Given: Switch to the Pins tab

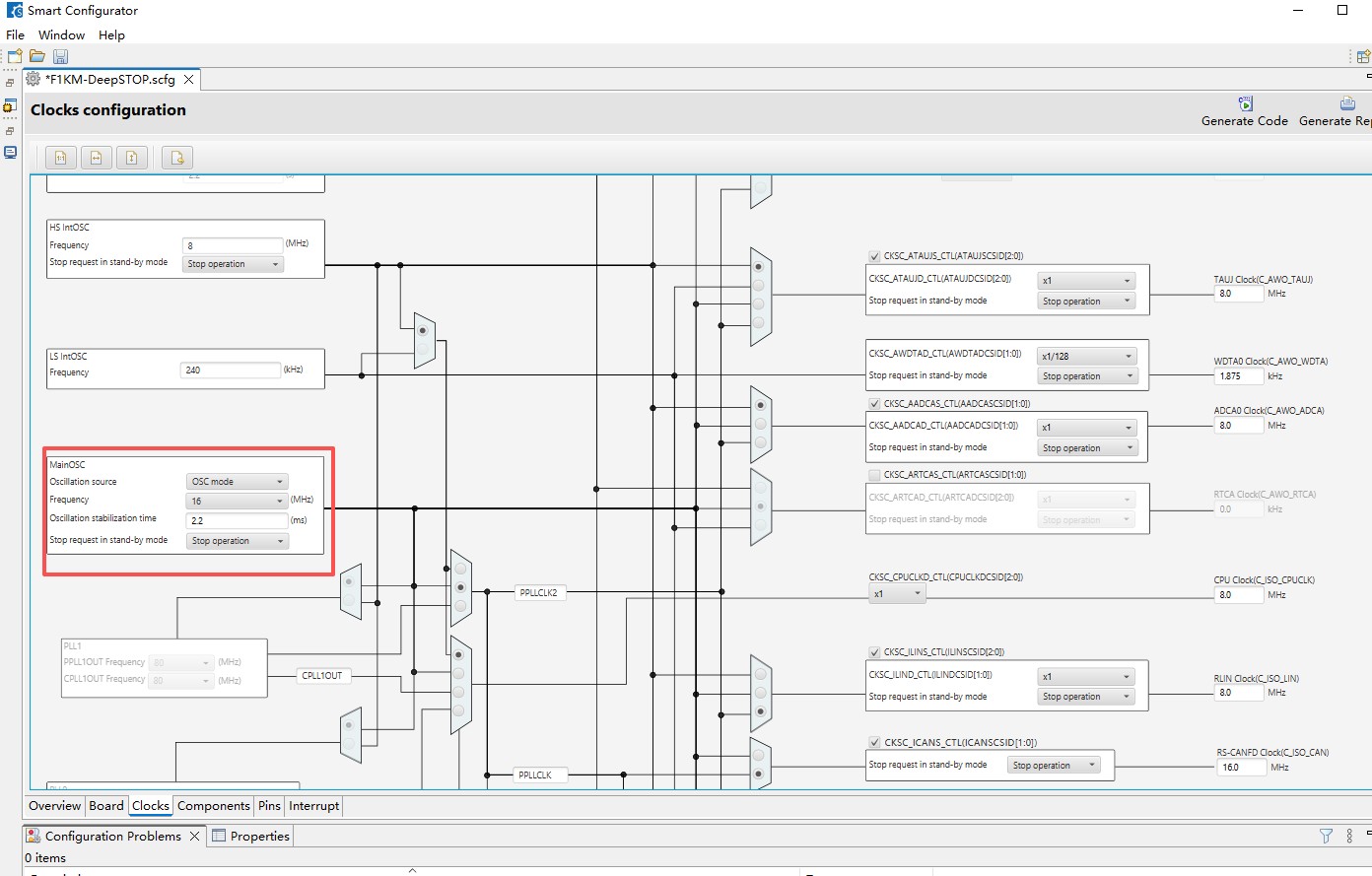Looking at the screenshot, I should click(269, 806).
